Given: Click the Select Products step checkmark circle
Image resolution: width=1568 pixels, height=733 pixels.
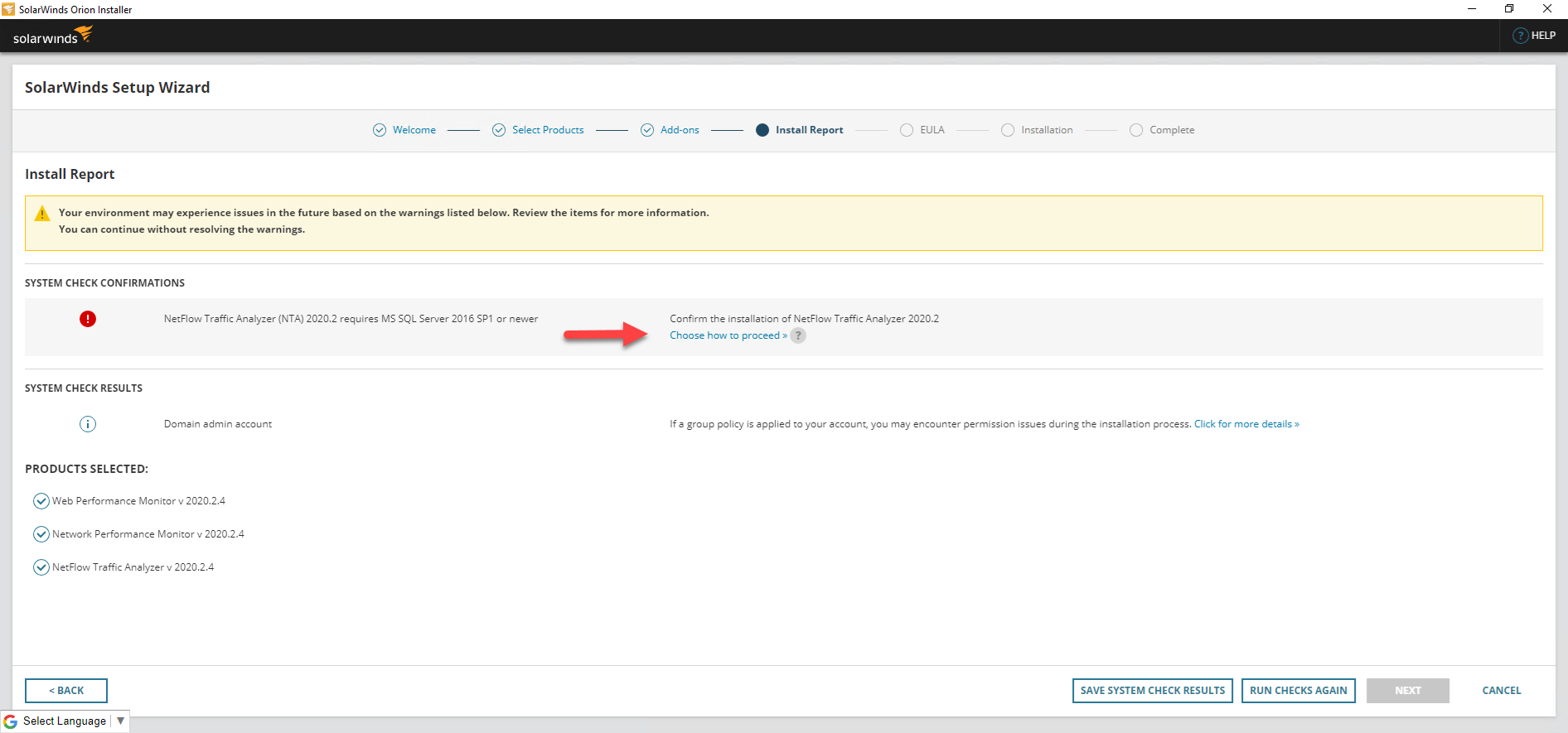Looking at the screenshot, I should [499, 130].
